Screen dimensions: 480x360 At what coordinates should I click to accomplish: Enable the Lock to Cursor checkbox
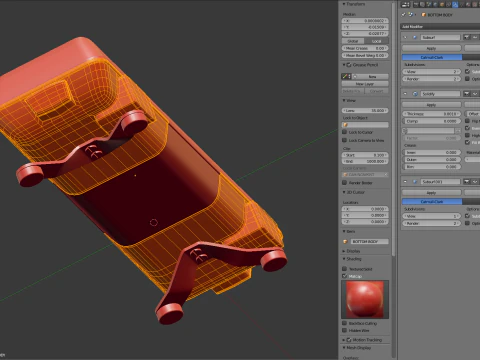[345, 132]
